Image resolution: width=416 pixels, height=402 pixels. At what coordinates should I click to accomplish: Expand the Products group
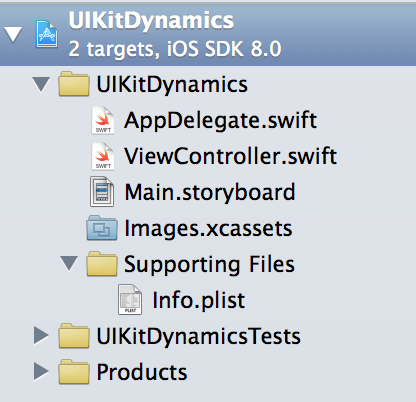(41, 372)
